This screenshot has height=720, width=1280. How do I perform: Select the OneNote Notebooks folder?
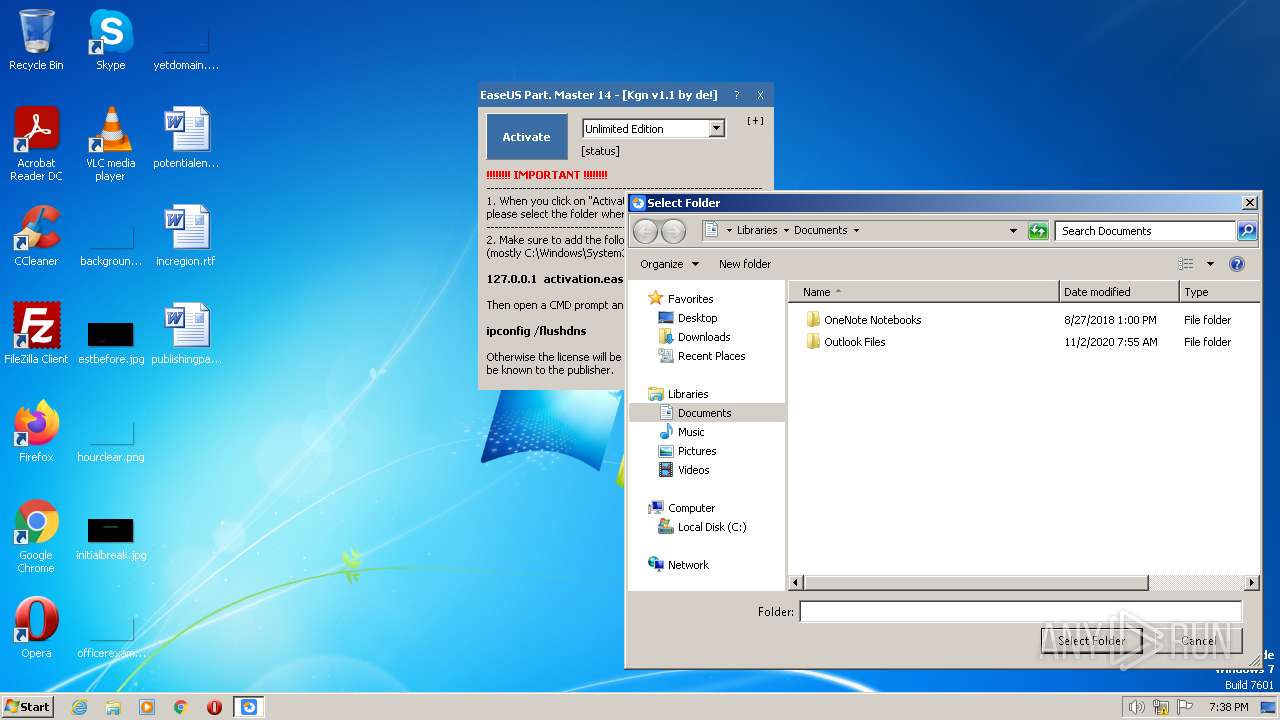click(x=872, y=320)
